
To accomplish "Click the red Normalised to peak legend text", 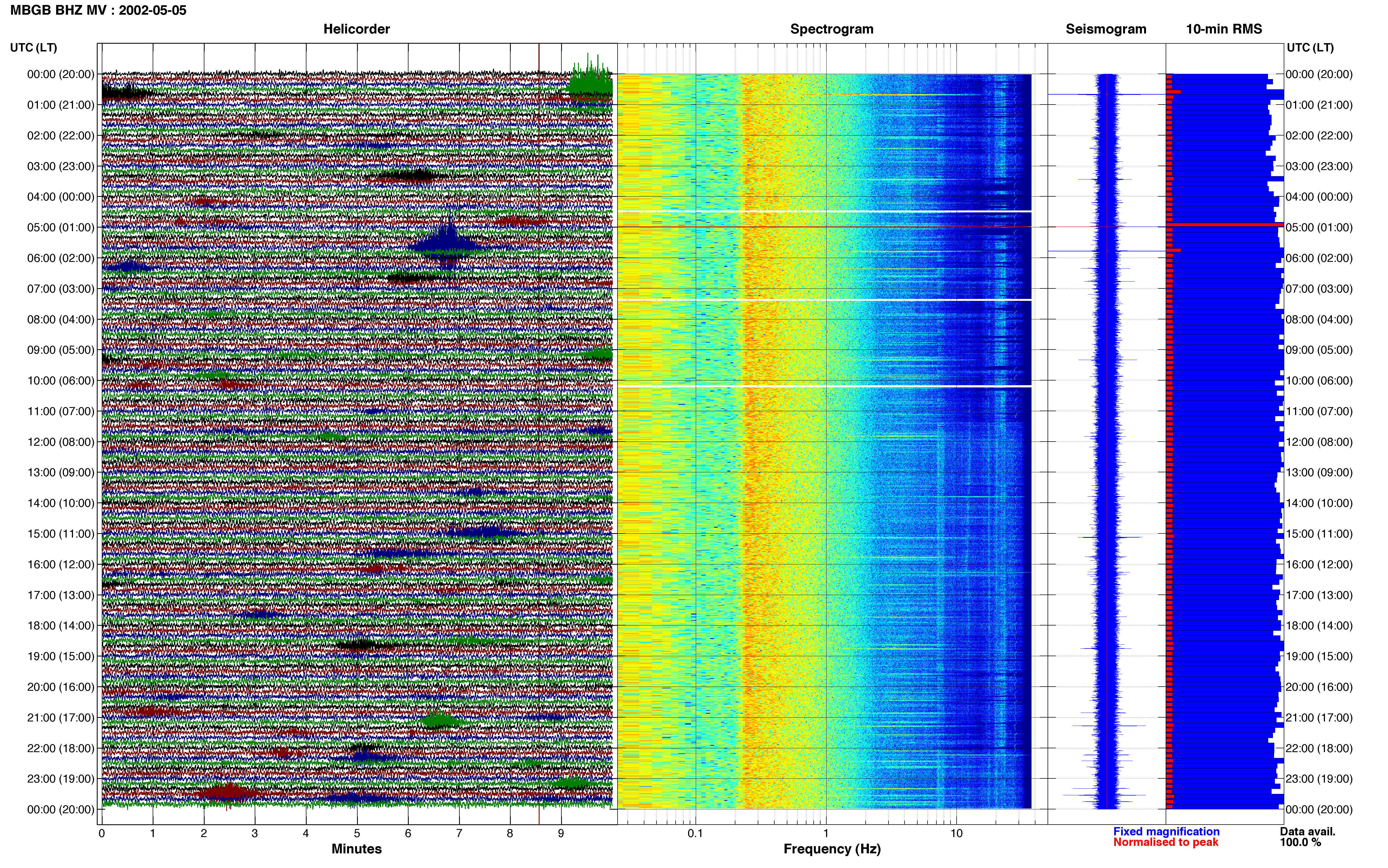I will coord(1165,843).
